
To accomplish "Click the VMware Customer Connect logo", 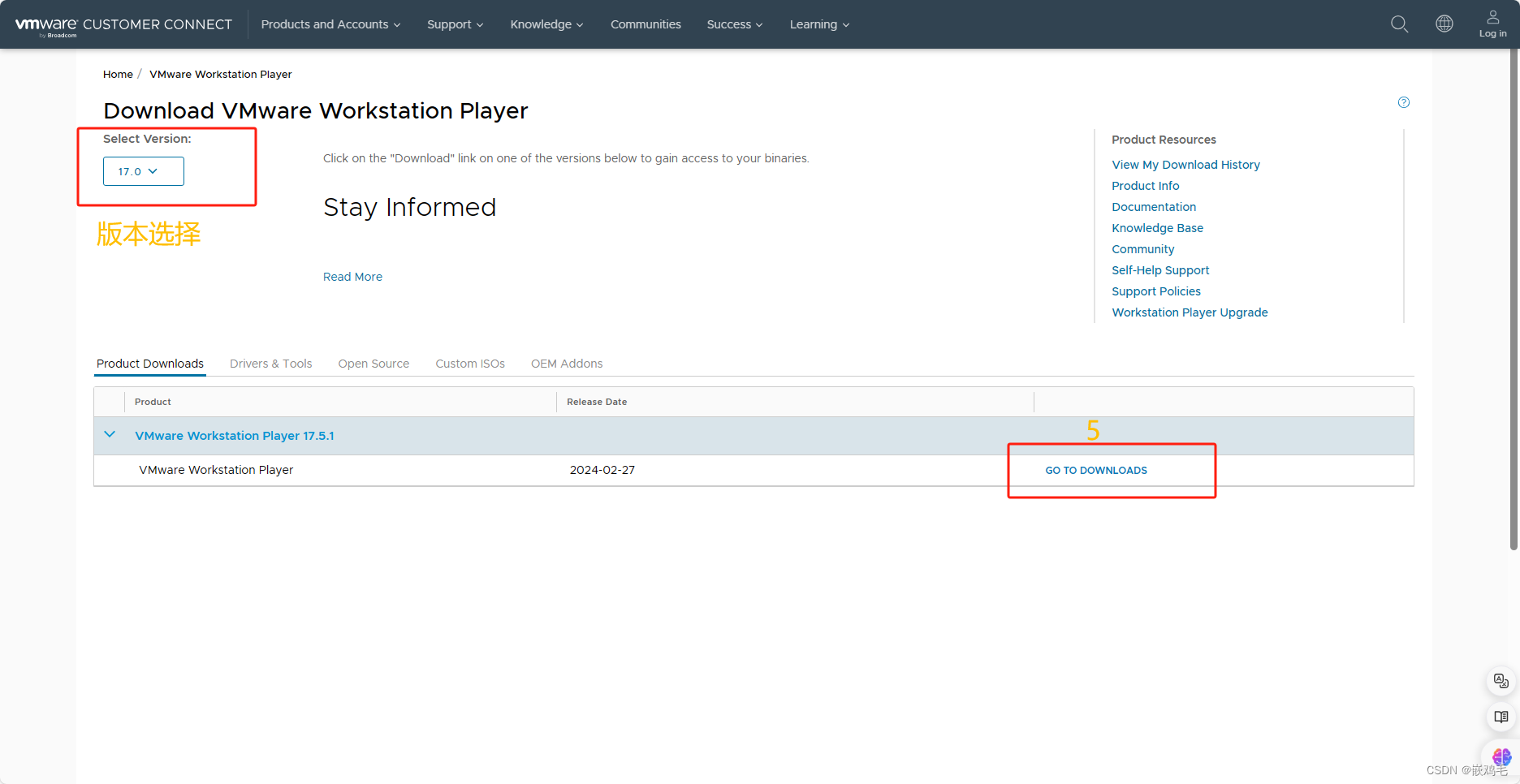I will coord(123,25).
